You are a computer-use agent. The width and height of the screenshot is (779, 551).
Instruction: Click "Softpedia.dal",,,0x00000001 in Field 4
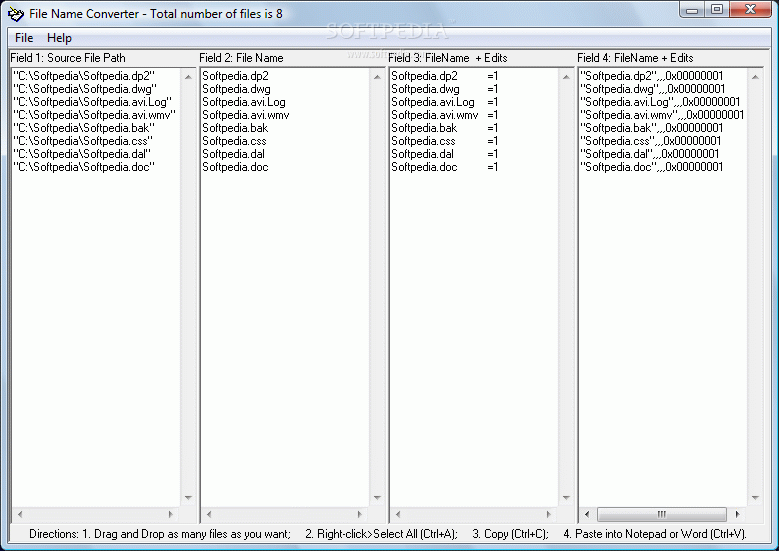pos(650,154)
